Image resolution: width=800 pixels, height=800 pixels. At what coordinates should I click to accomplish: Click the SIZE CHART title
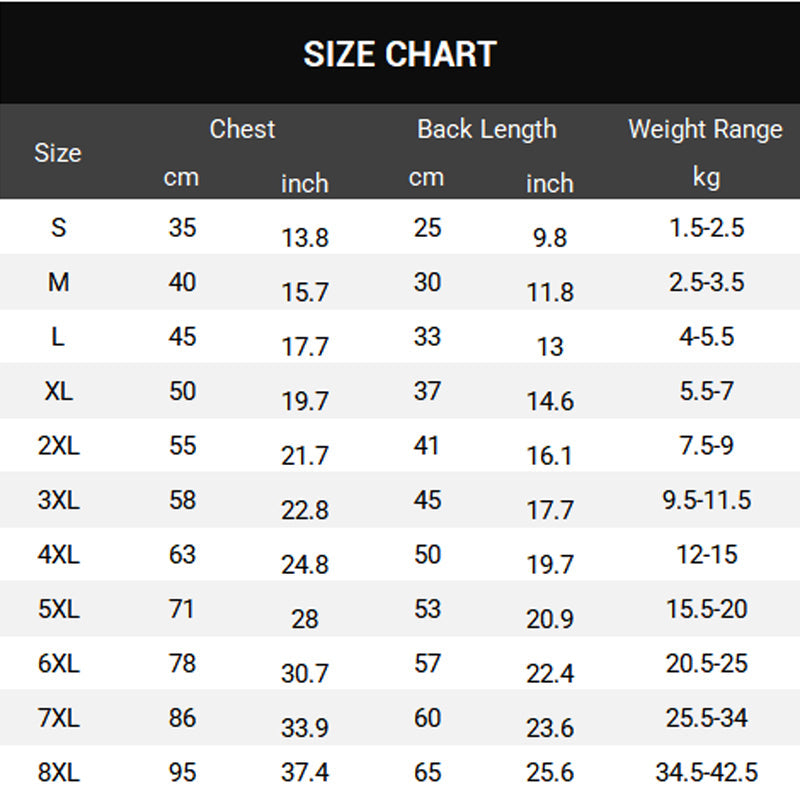pos(399,54)
